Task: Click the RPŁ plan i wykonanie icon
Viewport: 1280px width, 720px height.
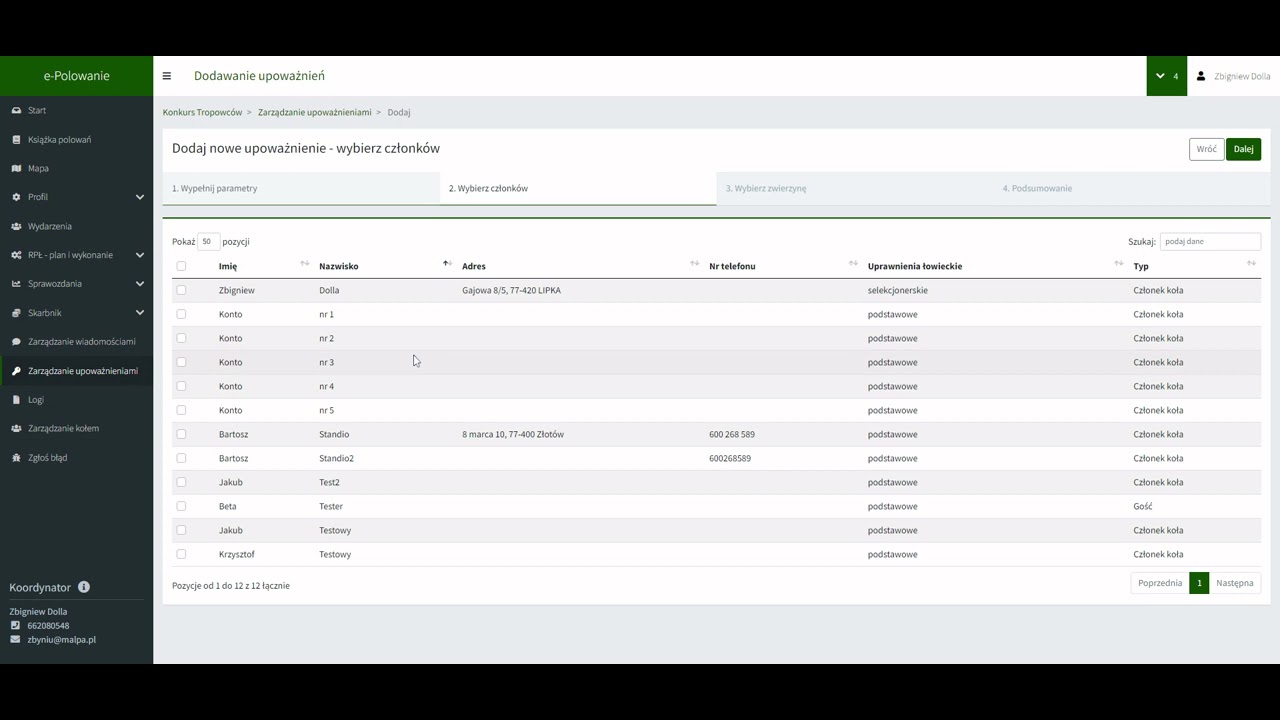Action: [16, 255]
